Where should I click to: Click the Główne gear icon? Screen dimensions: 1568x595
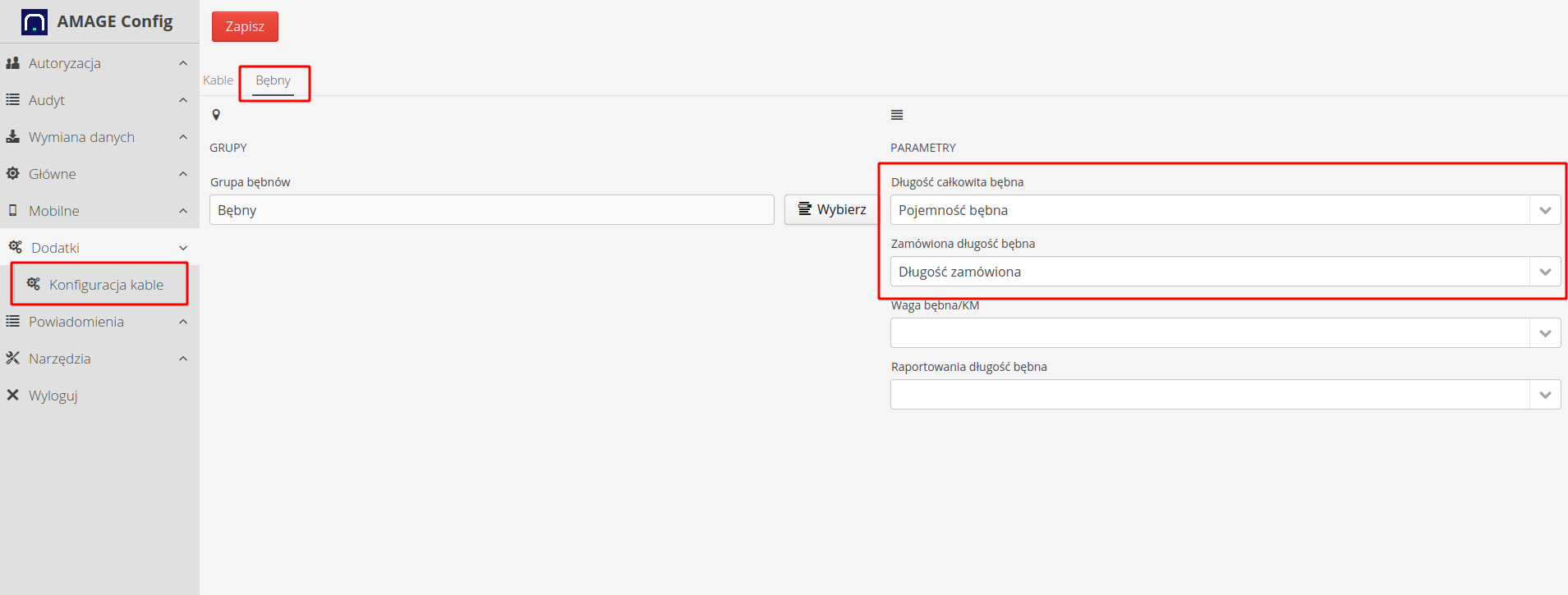click(x=13, y=174)
